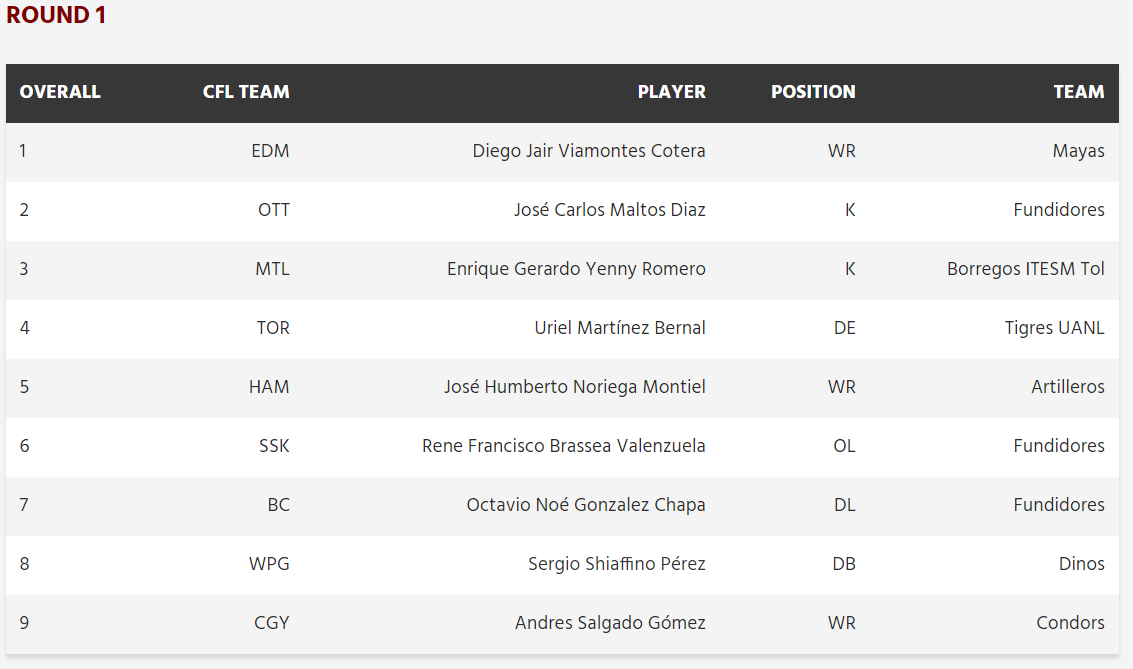Image resolution: width=1133 pixels, height=669 pixels.
Task: Select Andres Salgado Gómez
Action: point(611,623)
